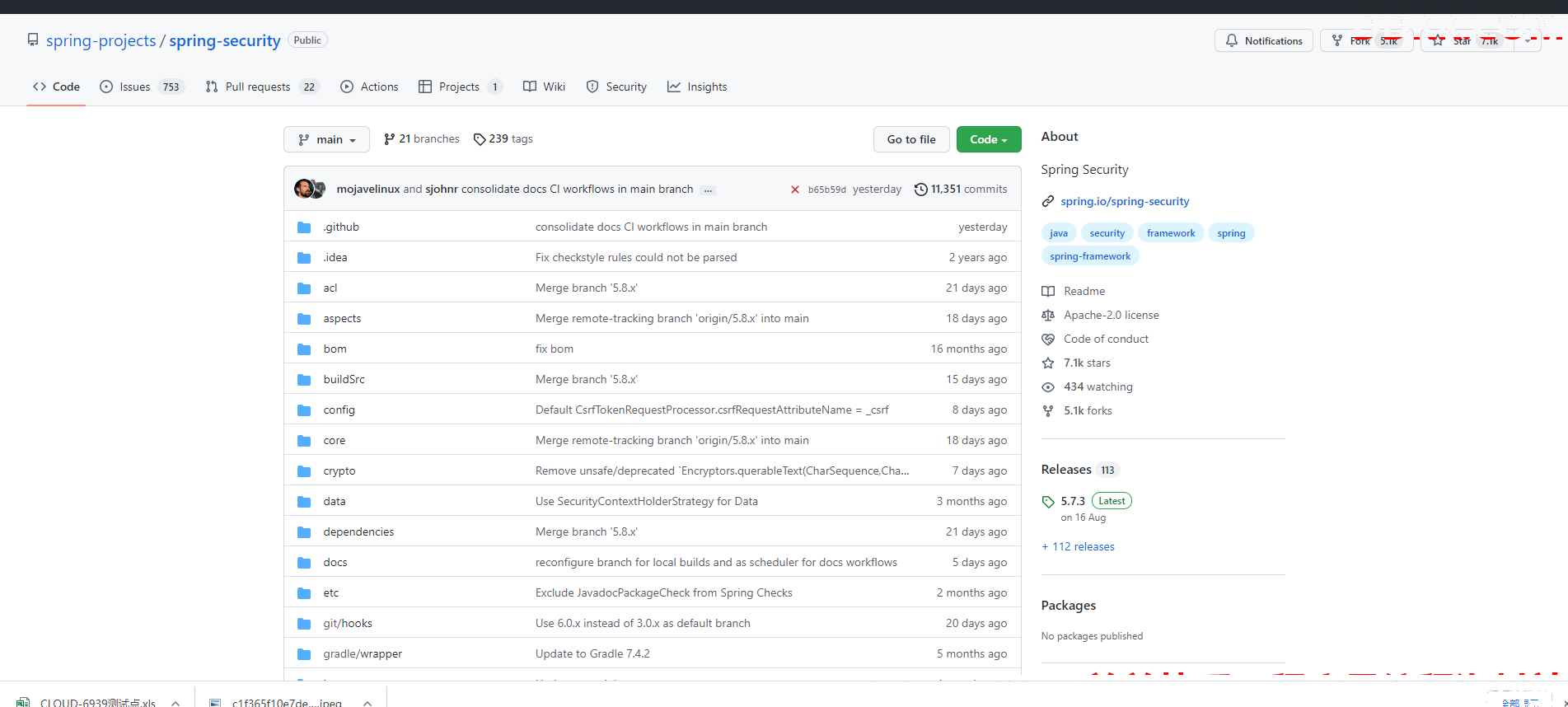Screen dimensions: 1568x707
Task: Click the mojavelinux author avatar
Action: coord(303,189)
